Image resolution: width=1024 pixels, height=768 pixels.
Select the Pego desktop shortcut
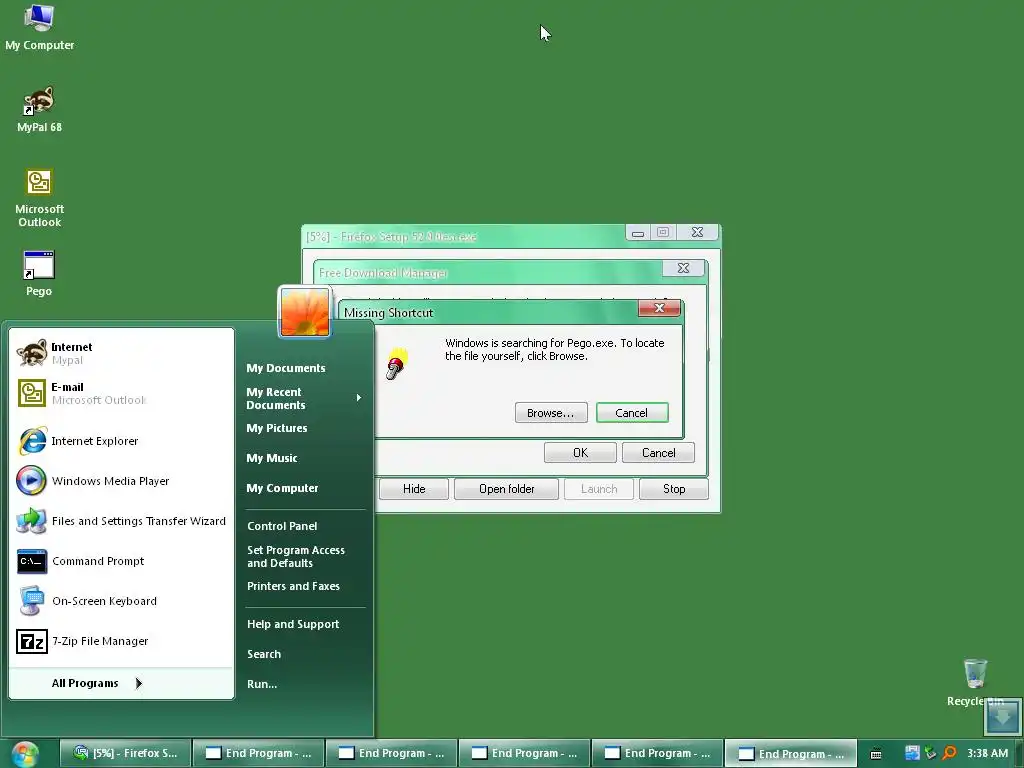(x=39, y=273)
